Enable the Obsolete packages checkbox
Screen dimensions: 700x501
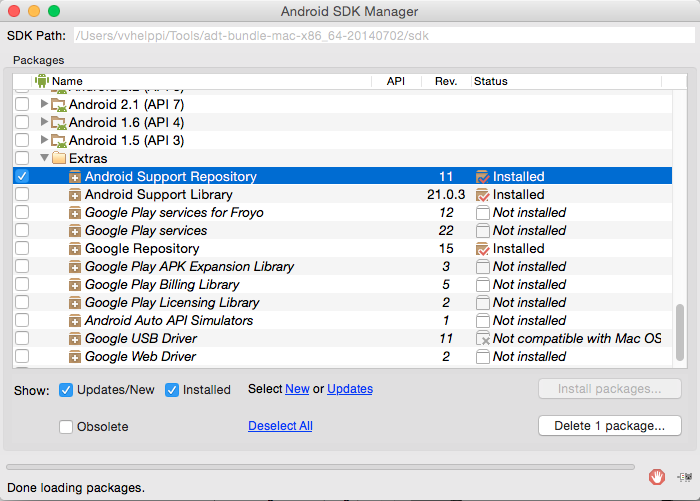coord(66,427)
